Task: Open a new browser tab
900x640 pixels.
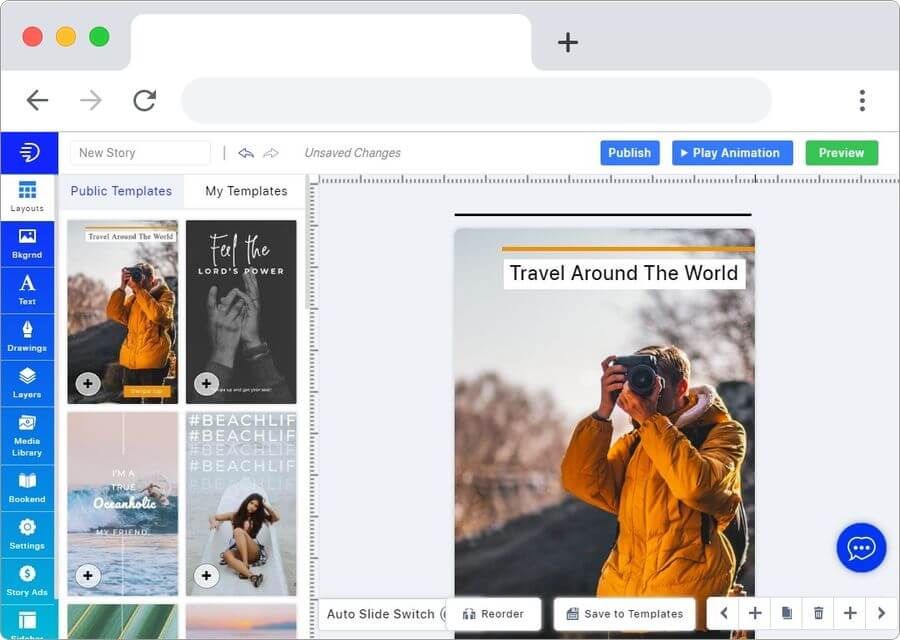Action: pyautogui.click(x=568, y=42)
